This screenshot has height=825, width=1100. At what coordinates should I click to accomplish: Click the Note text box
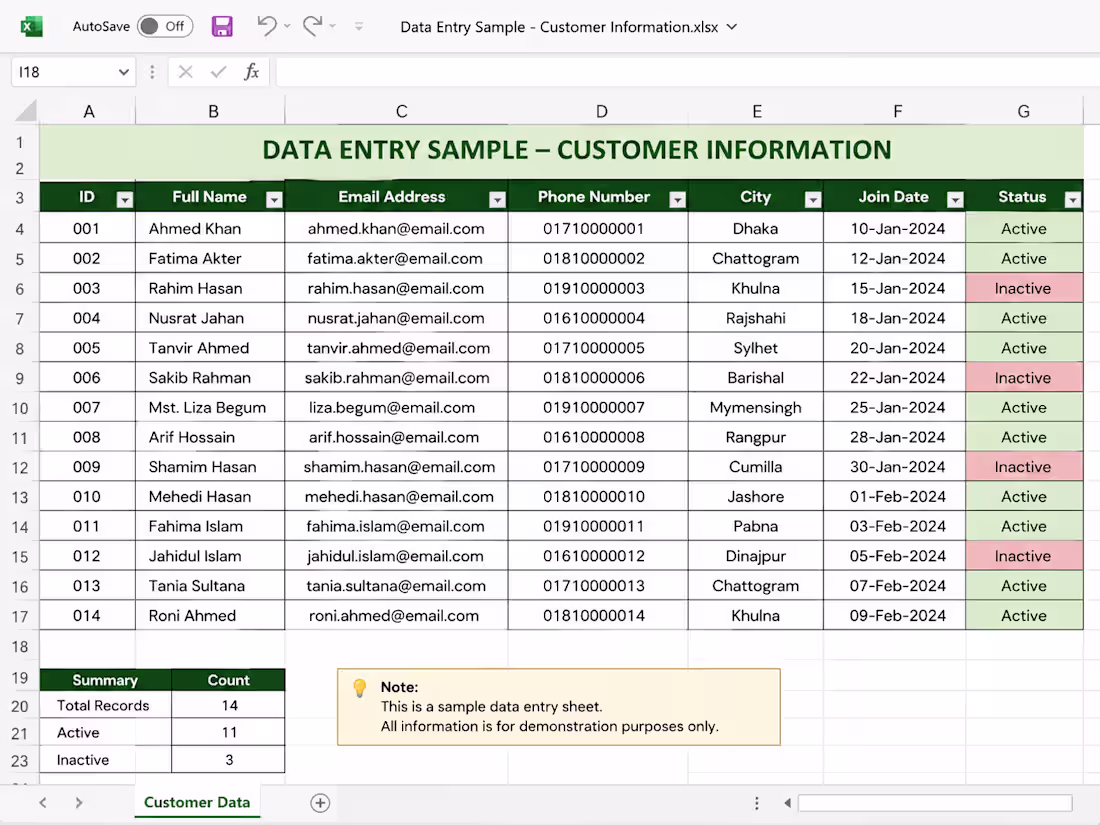(x=558, y=706)
